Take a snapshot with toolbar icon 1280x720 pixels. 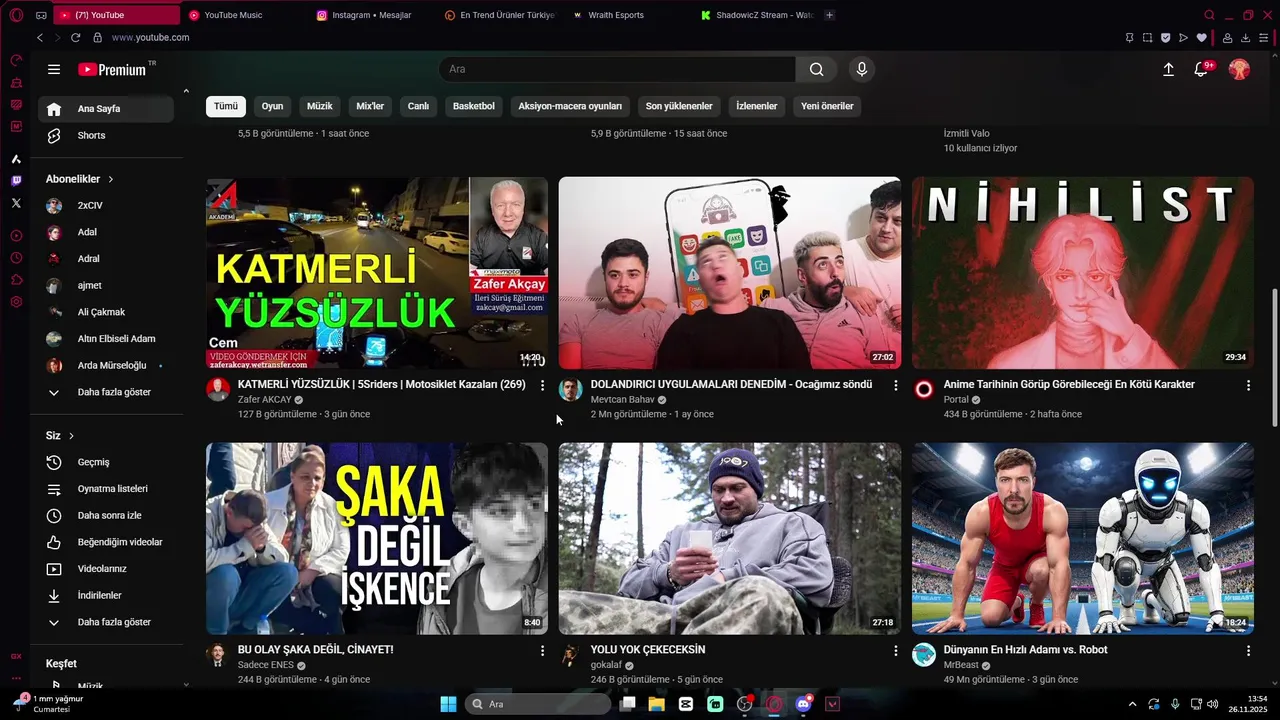pyautogui.click(x=1147, y=38)
